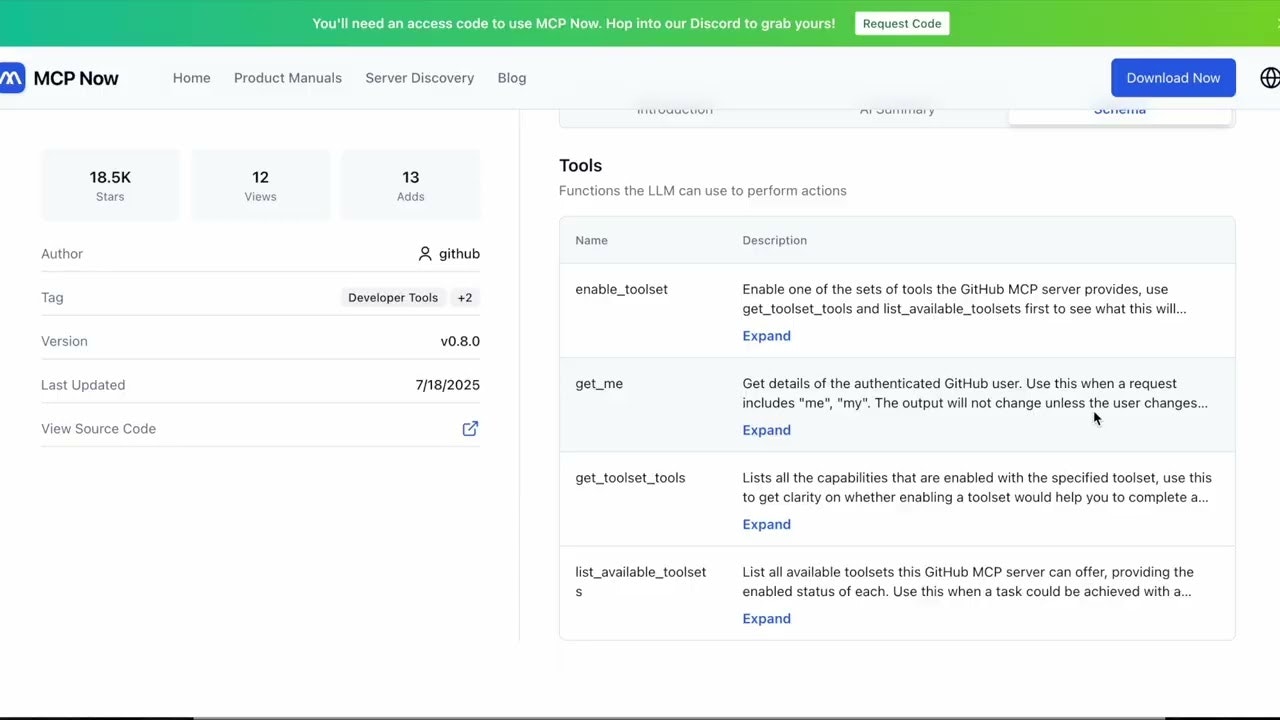This screenshot has height=720, width=1280.
Task: Click the list_available_toolsets tool name
Action: tap(640, 582)
